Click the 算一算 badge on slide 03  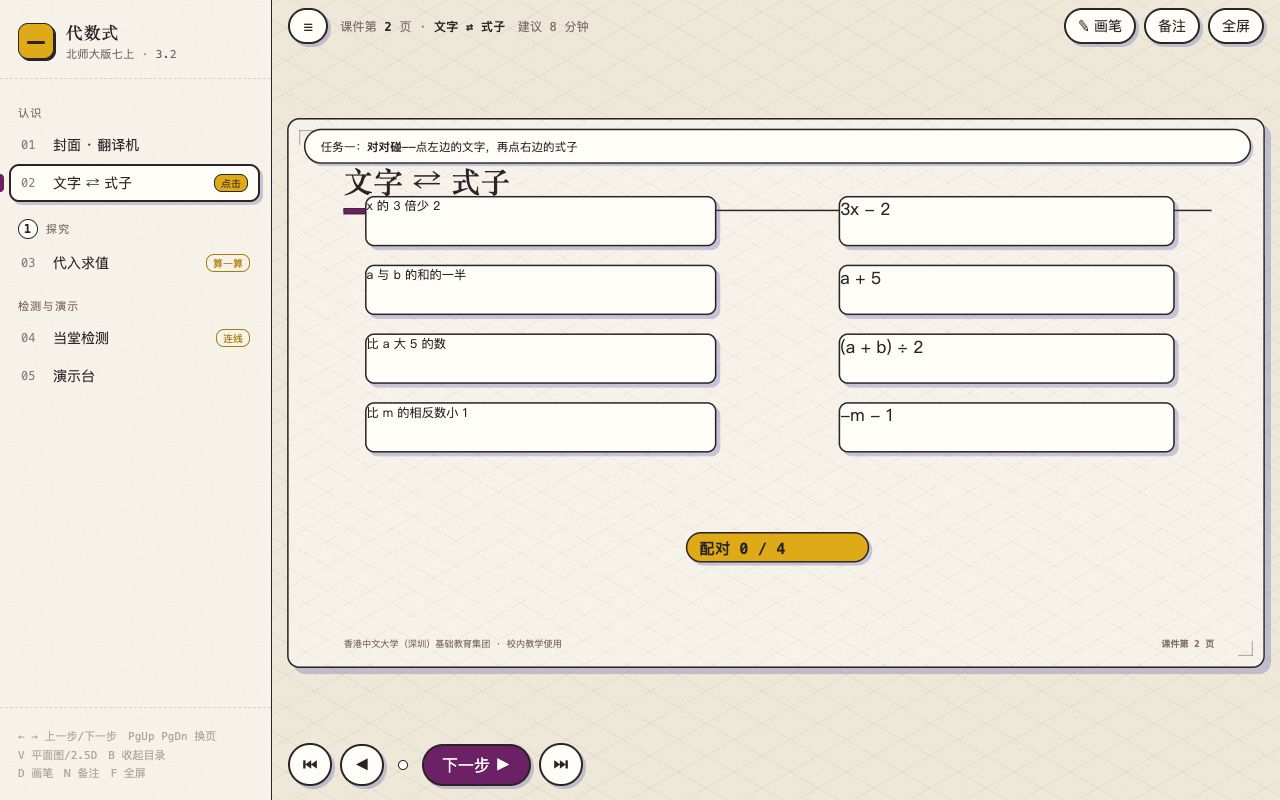click(228, 263)
